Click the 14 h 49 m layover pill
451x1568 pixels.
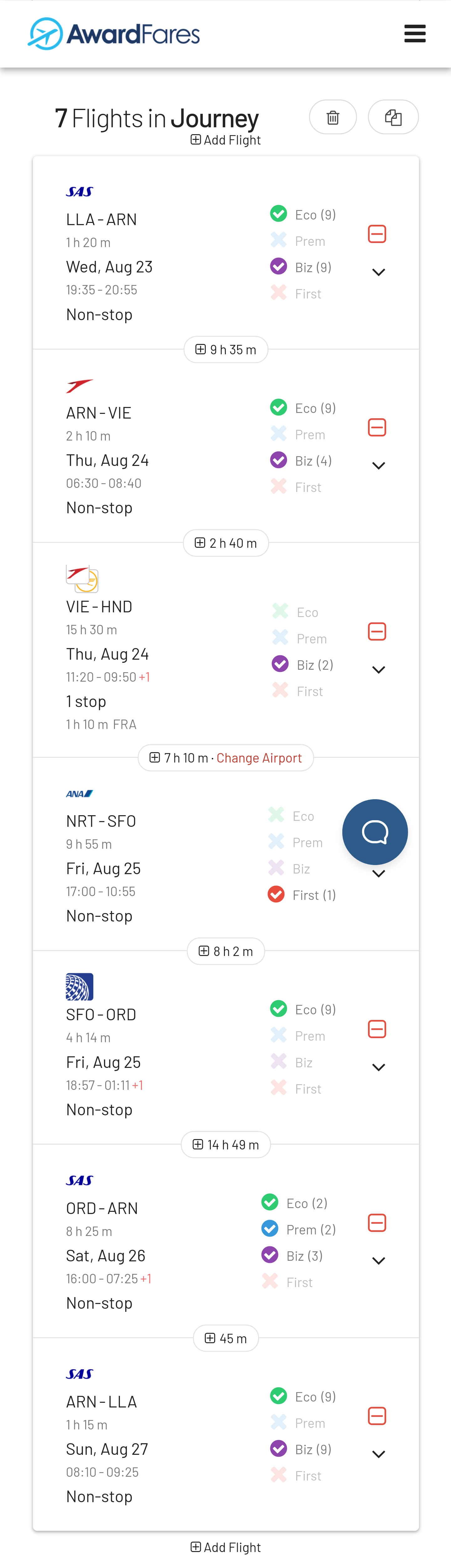coord(225,1144)
